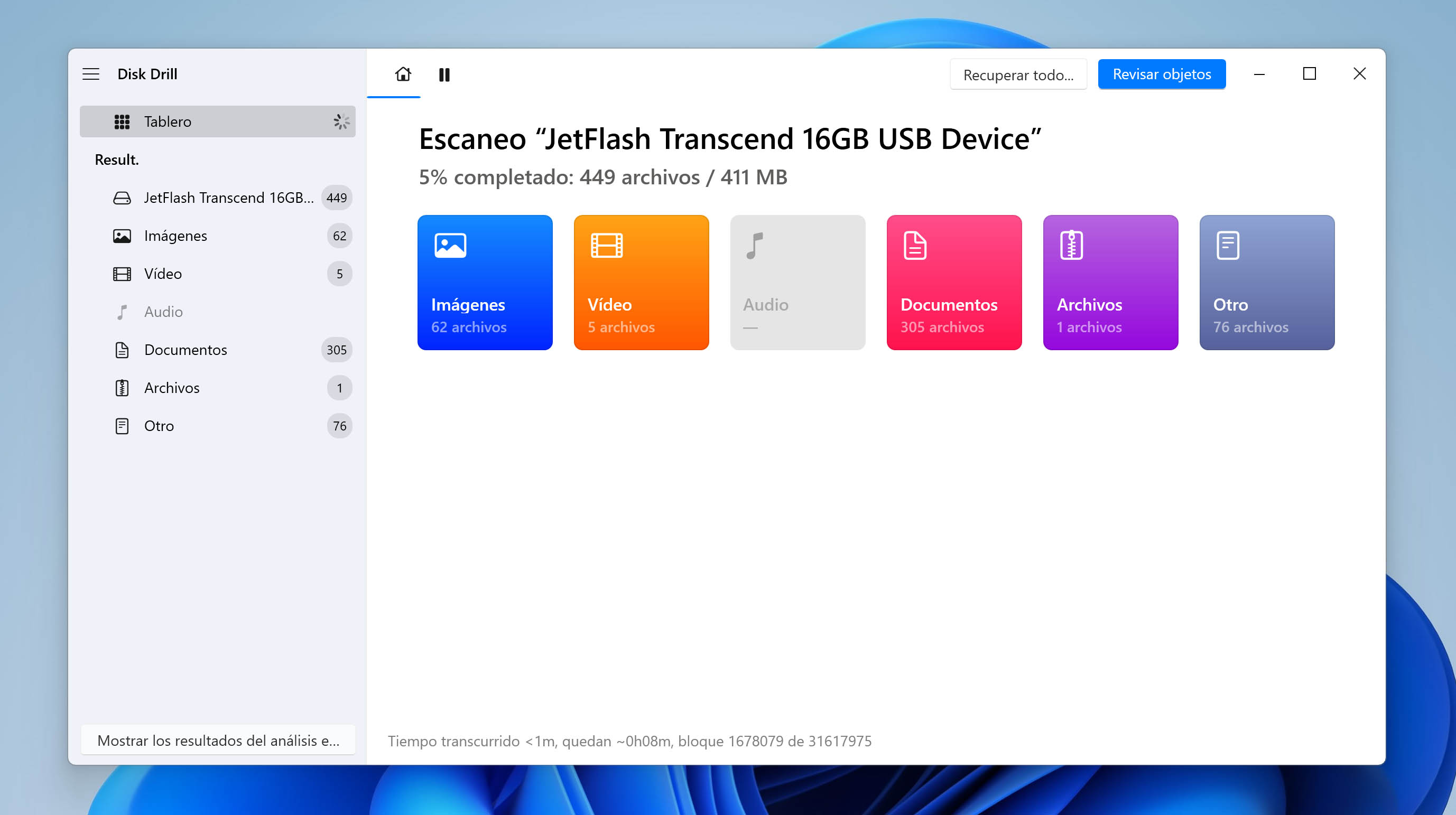Image resolution: width=1456 pixels, height=815 pixels.
Task: Click the Vídeo film icon in the sidebar
Action: click(122, 274)
